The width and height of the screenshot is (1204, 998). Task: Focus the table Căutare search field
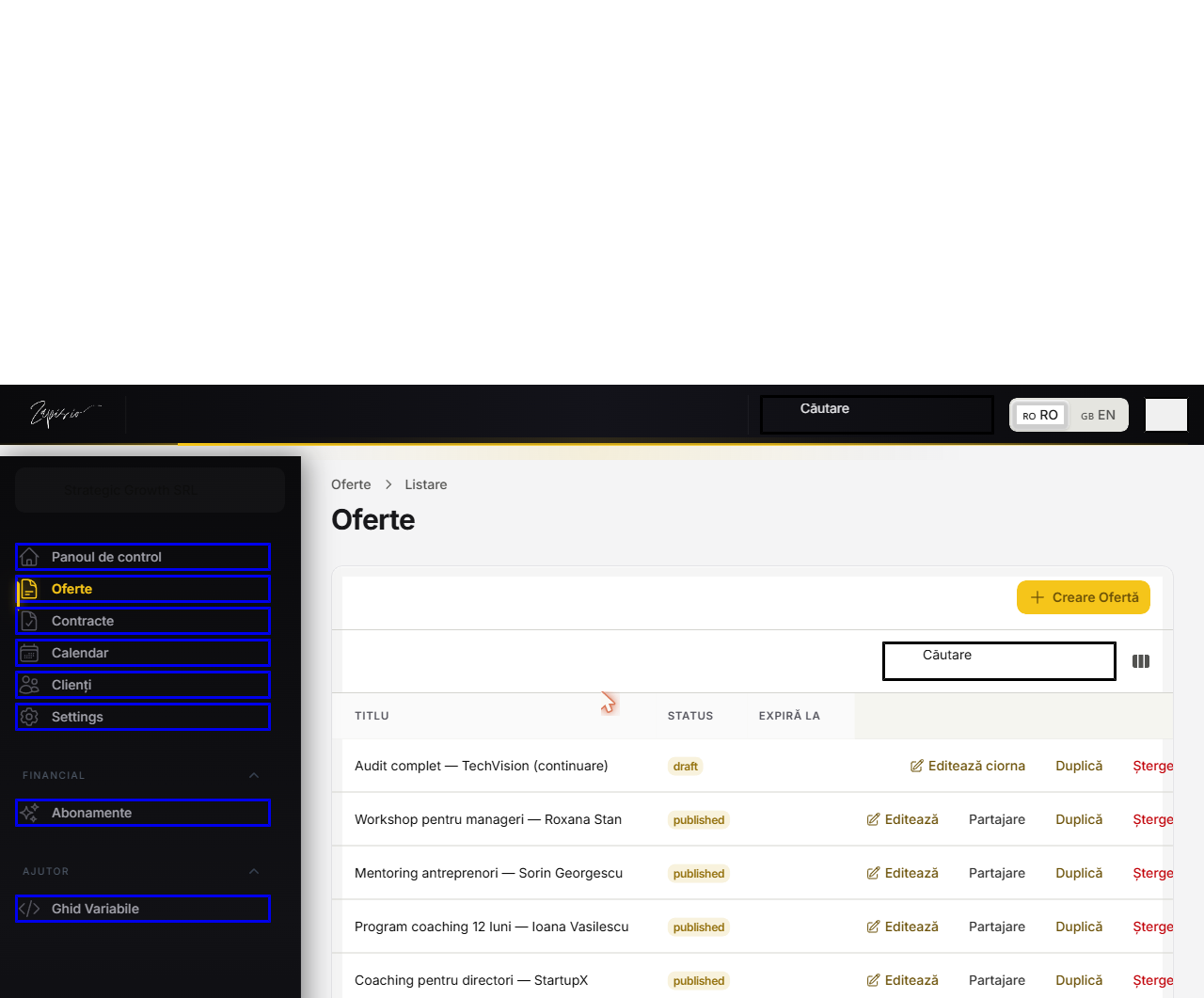[x=999, y=661]
